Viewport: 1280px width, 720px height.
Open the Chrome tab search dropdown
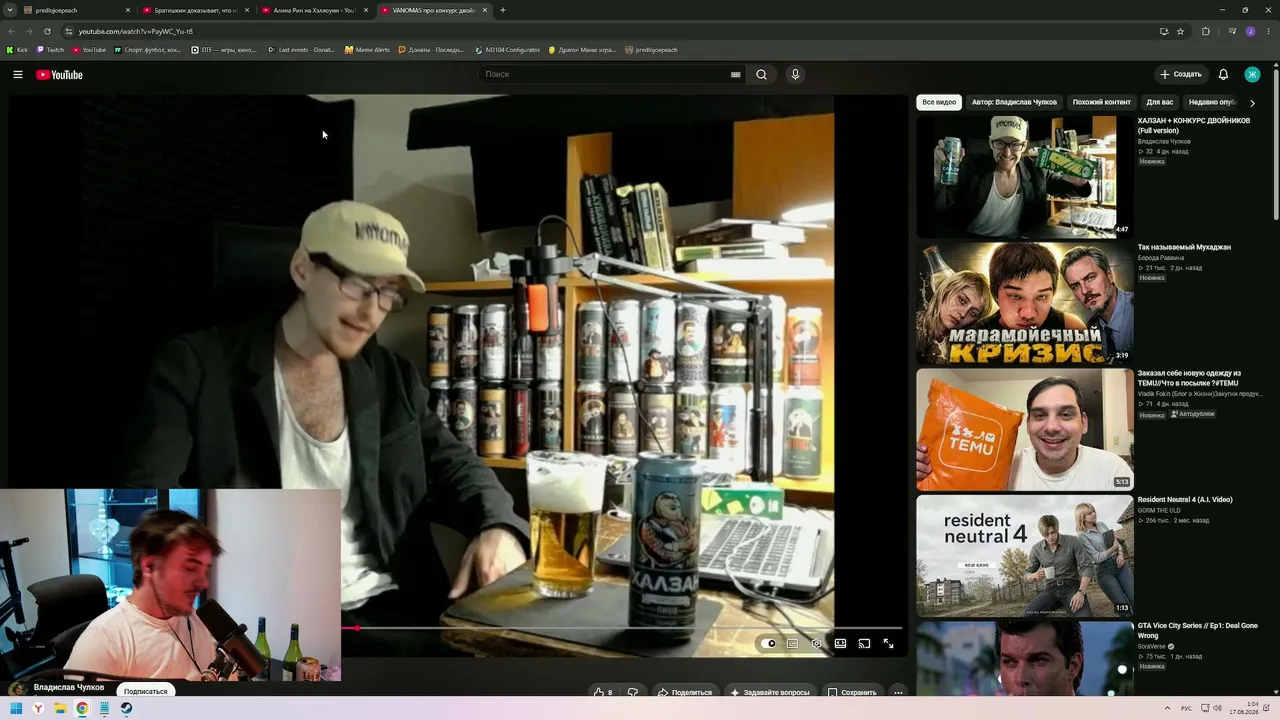[10, 10]
